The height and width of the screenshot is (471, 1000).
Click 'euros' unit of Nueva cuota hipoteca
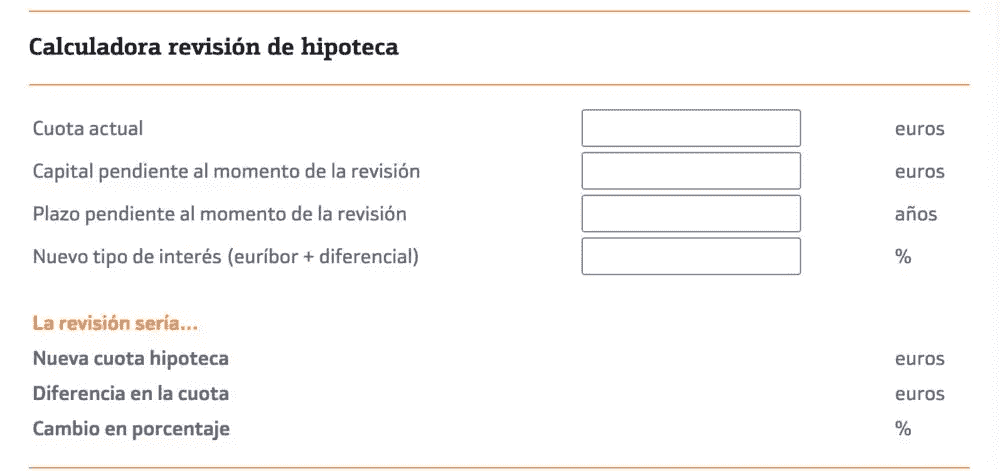click(919, 359)
